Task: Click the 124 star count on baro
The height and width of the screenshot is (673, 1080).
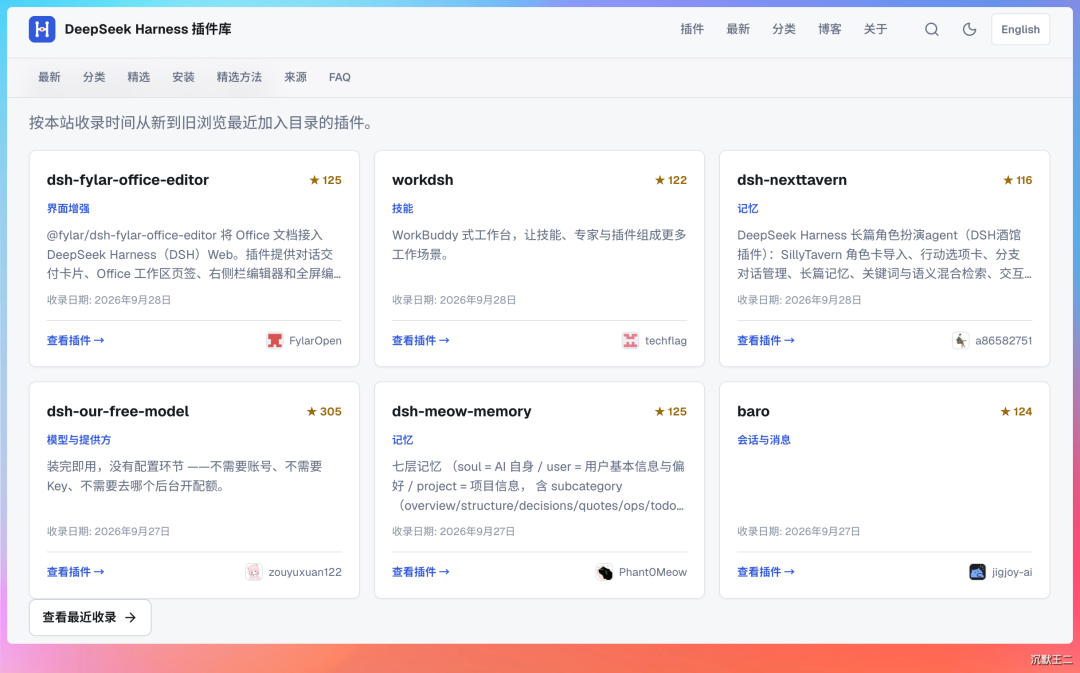Action: click(x=1016, y=411)
